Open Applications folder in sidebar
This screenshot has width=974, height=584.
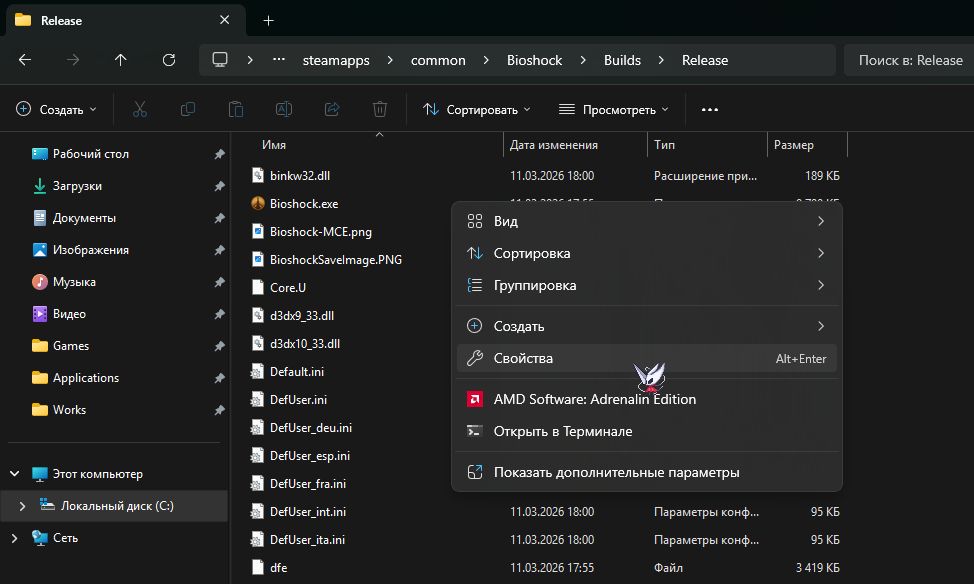pyautogui.click(x=85, y=378)
